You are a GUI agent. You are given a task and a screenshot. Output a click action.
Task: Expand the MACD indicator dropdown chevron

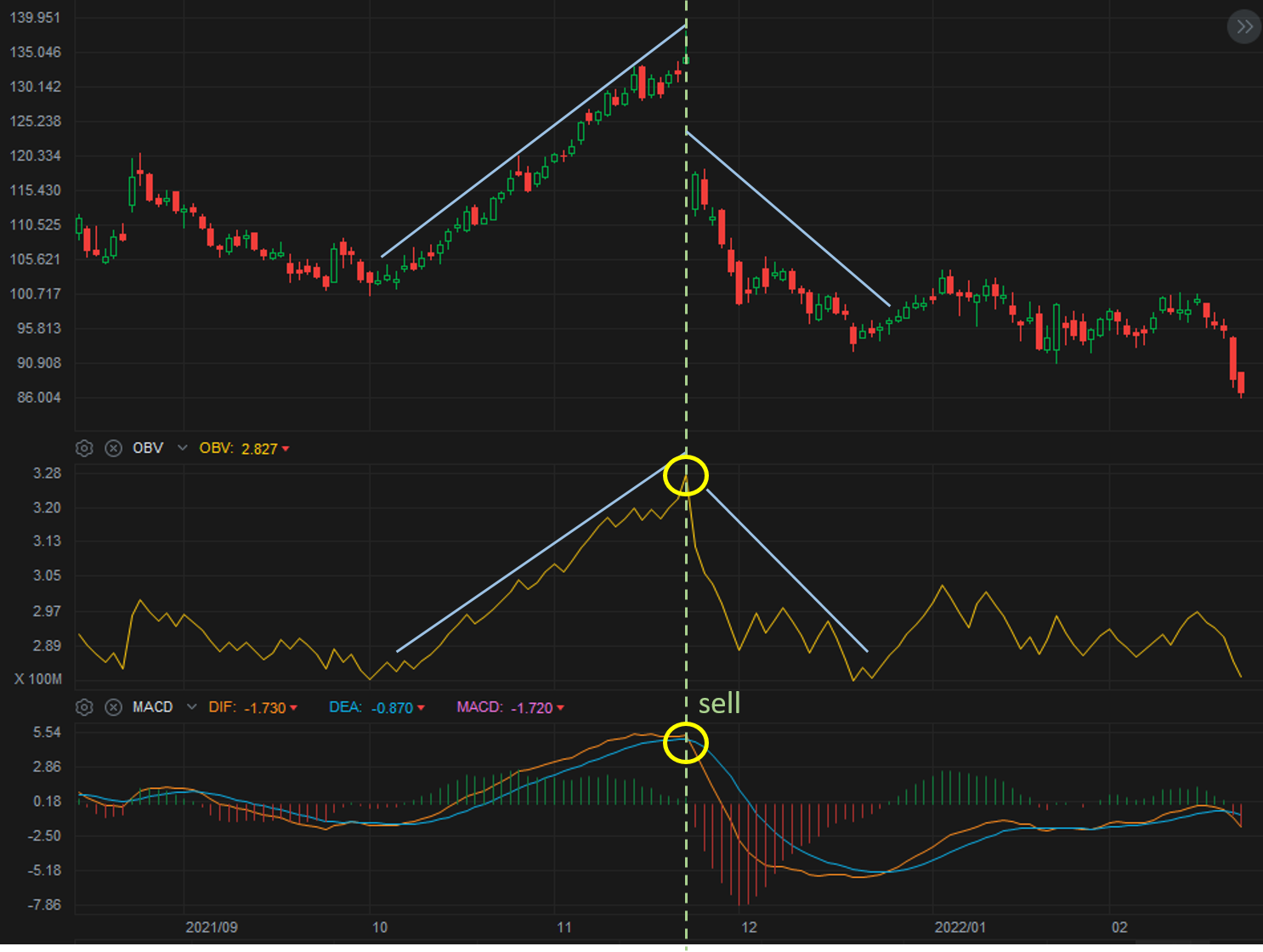click(191, 707)
